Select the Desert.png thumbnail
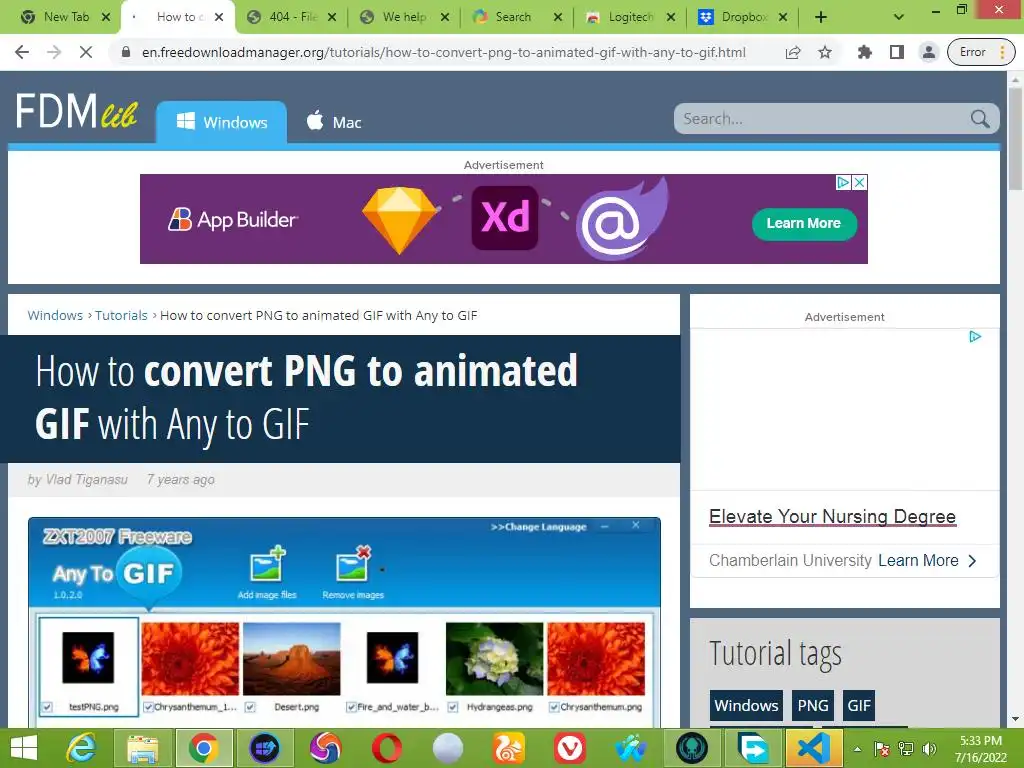Viewport: 1024px width, 768px height. click(x=292, y=659)
